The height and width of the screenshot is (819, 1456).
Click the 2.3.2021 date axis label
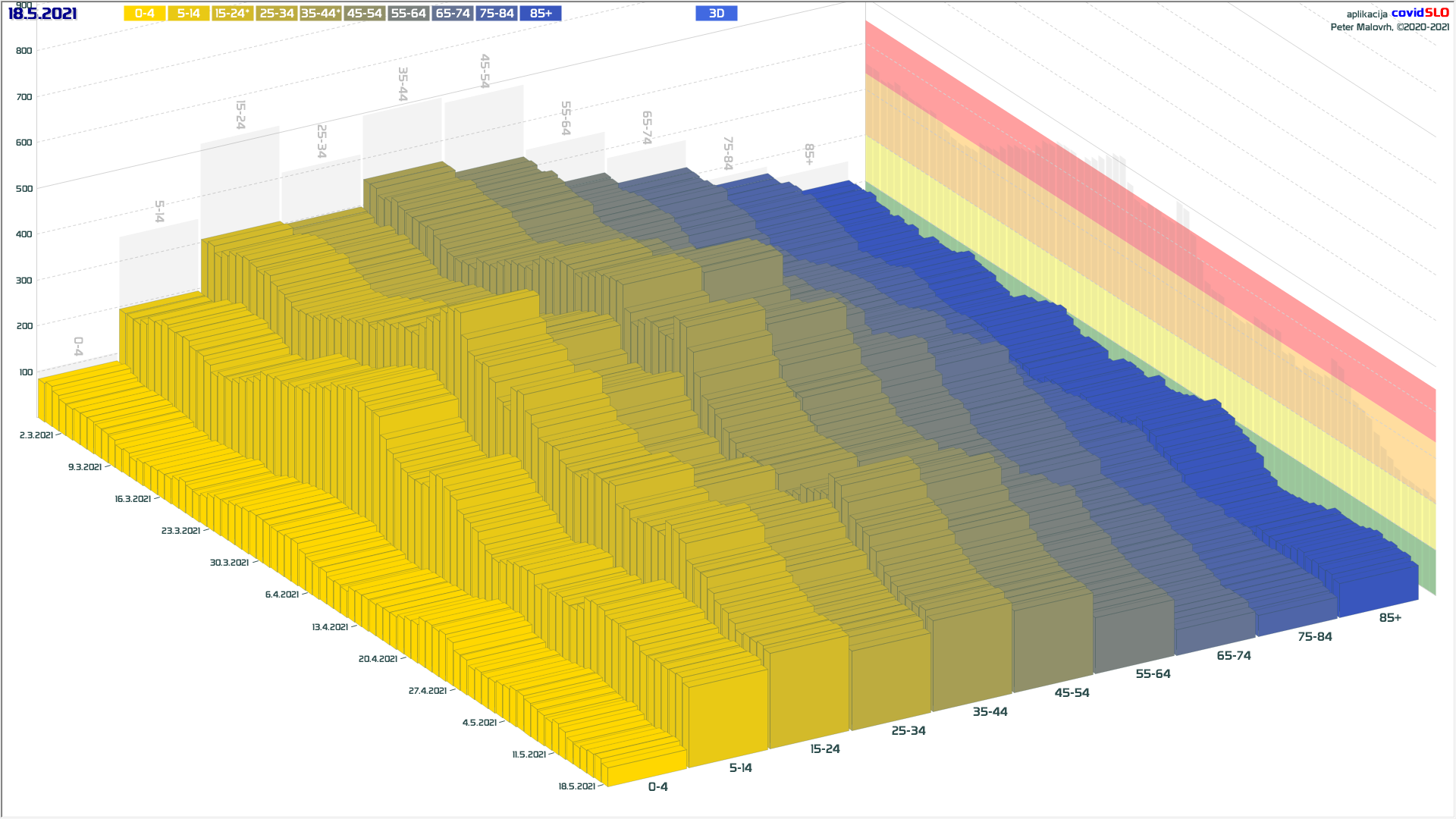[36, 435]
